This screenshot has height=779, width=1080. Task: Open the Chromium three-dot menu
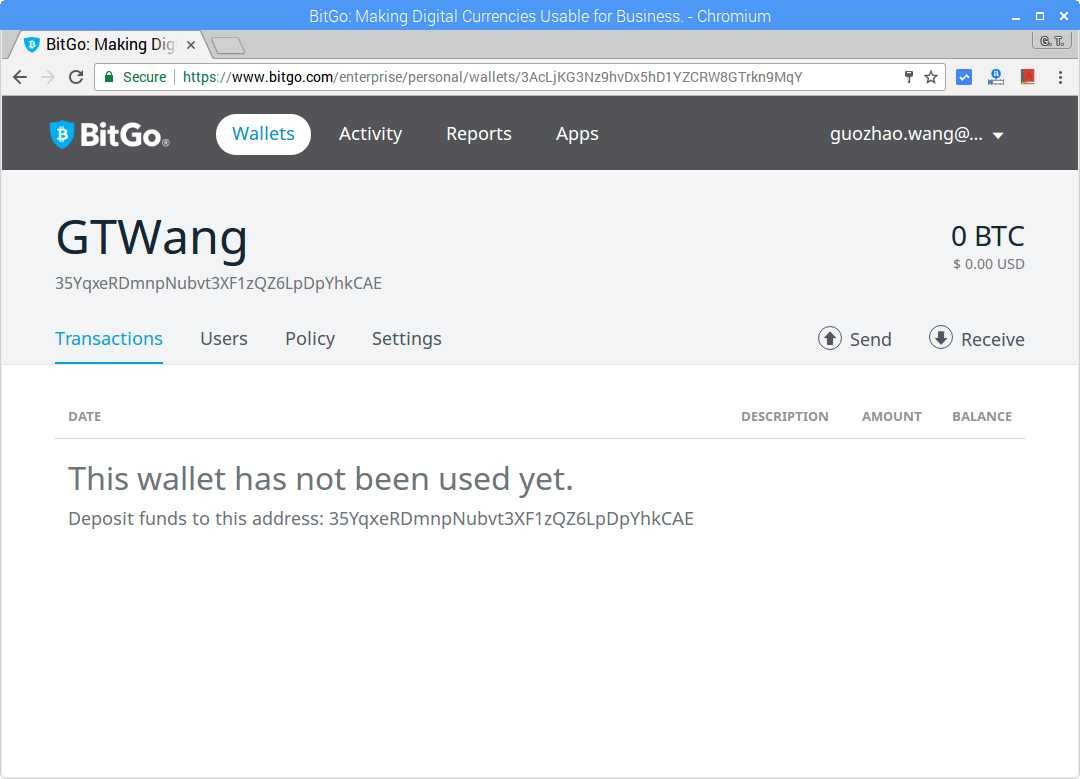[1061, 76]
